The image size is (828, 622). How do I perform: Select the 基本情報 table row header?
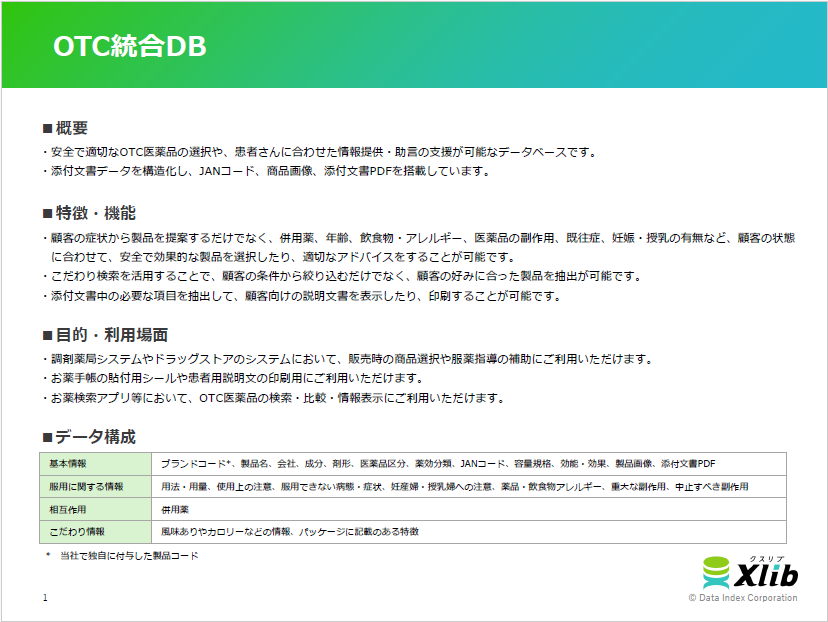[70, 462]
